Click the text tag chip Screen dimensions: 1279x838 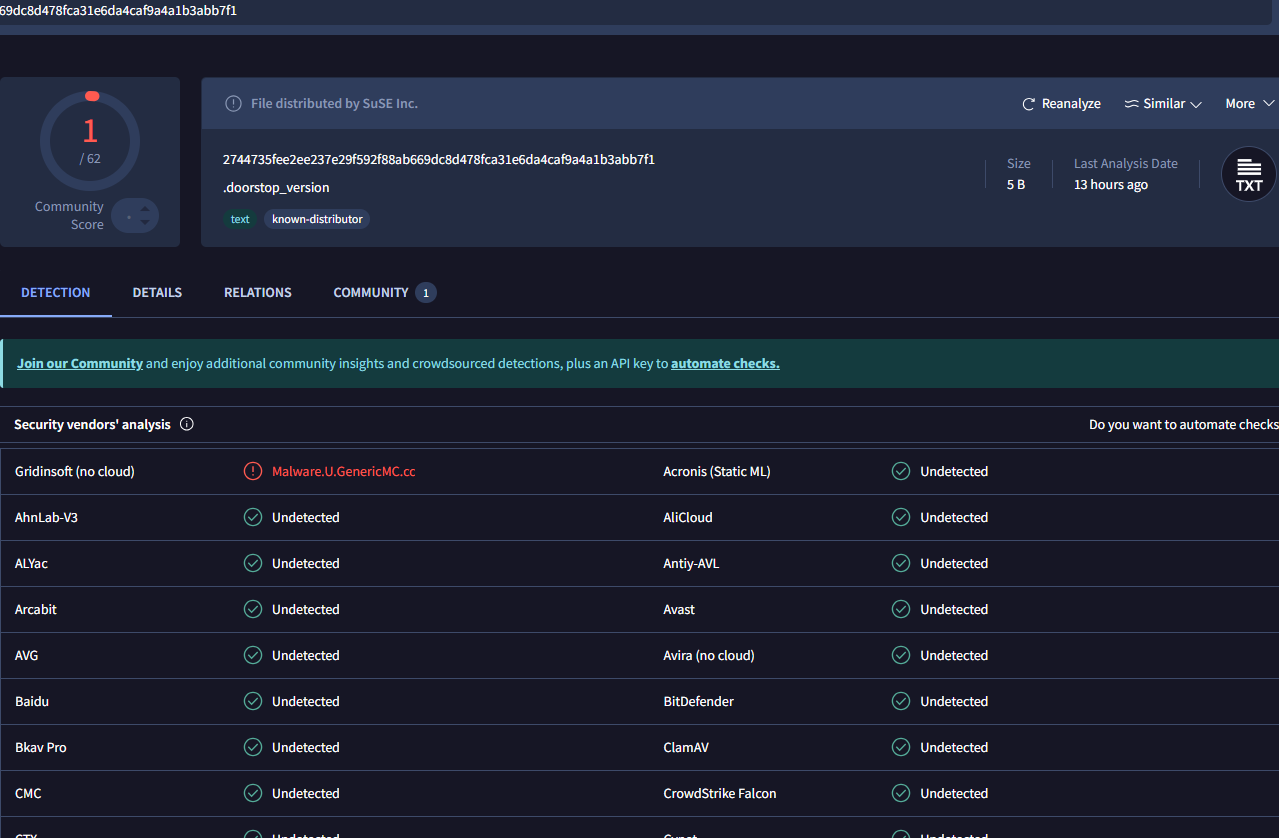[240, 219]
